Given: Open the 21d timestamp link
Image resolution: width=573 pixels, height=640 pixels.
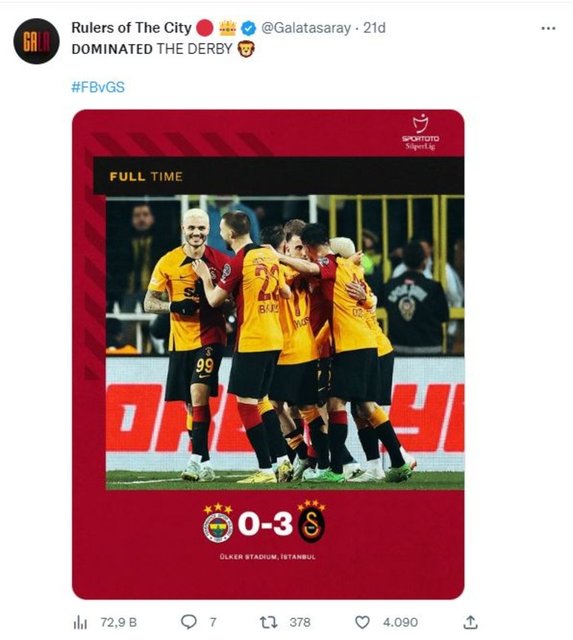Looking at the screenshot, I should point(374,28).
